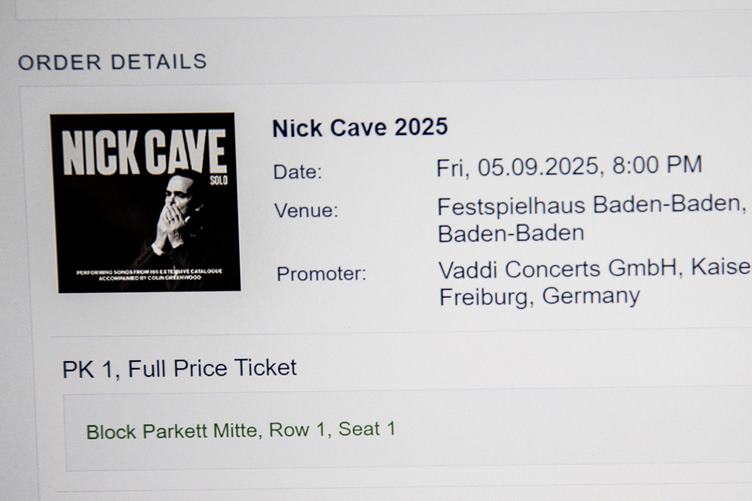Click the large "NICK CAVE" lettering on poster
This screenshot has width=752, height=501.
pyautogui.click(x=144, y=152)
